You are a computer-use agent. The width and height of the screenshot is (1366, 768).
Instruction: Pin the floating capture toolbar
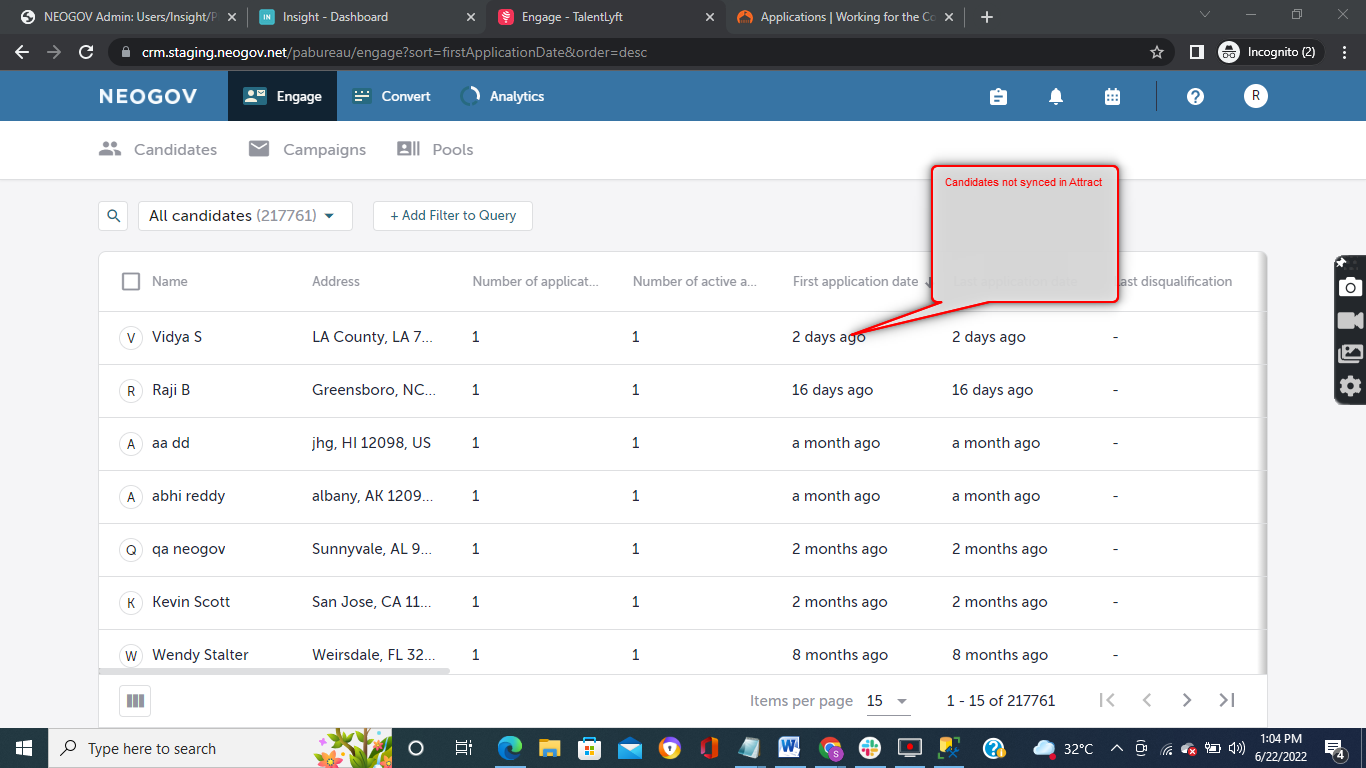[x=1341, y=262]
